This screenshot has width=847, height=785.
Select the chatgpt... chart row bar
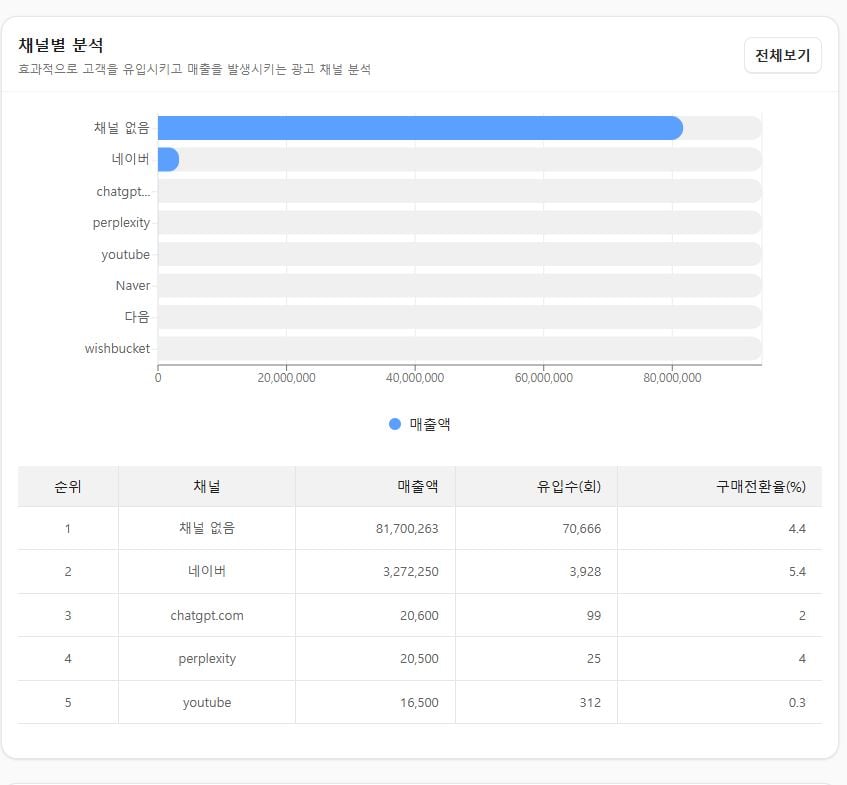coord(460,191)
